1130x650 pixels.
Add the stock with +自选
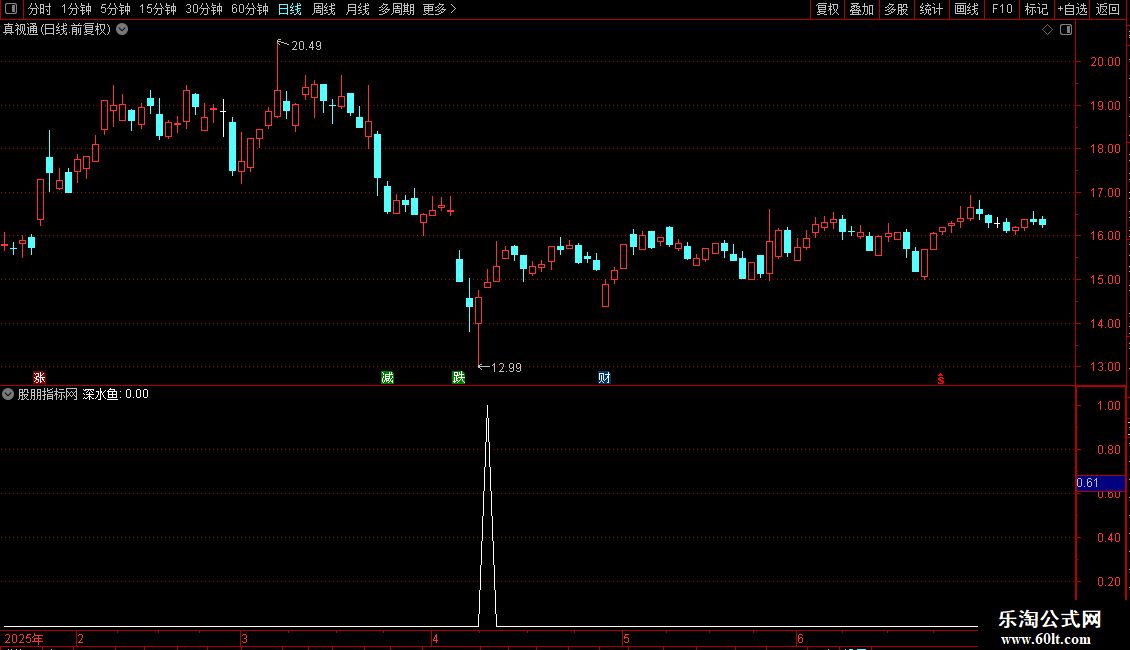coord(1072,9)
